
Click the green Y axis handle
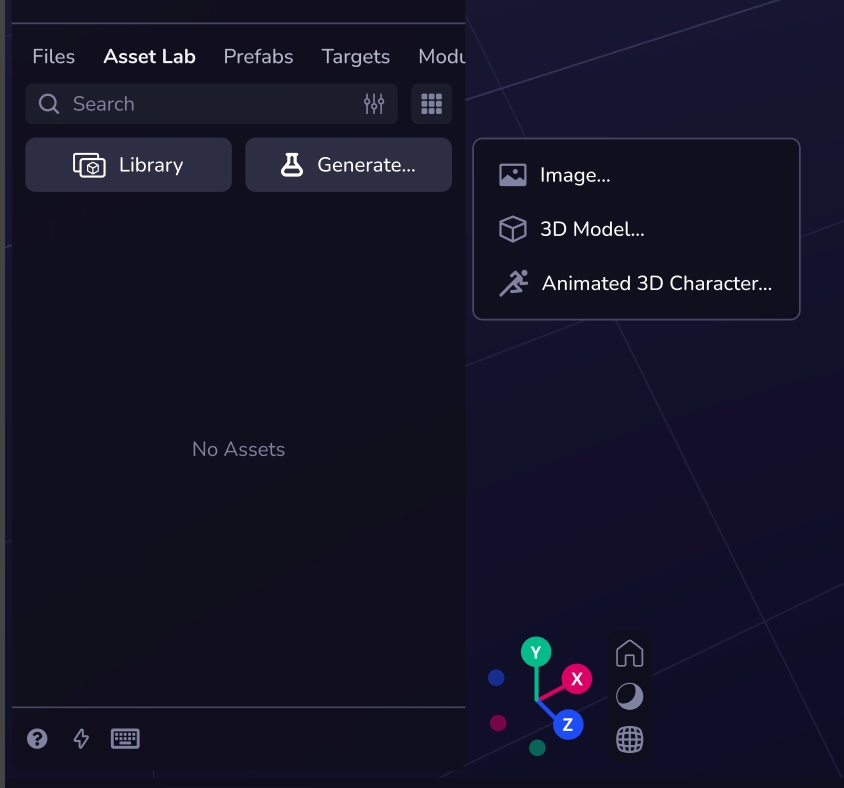click(536, 653)
